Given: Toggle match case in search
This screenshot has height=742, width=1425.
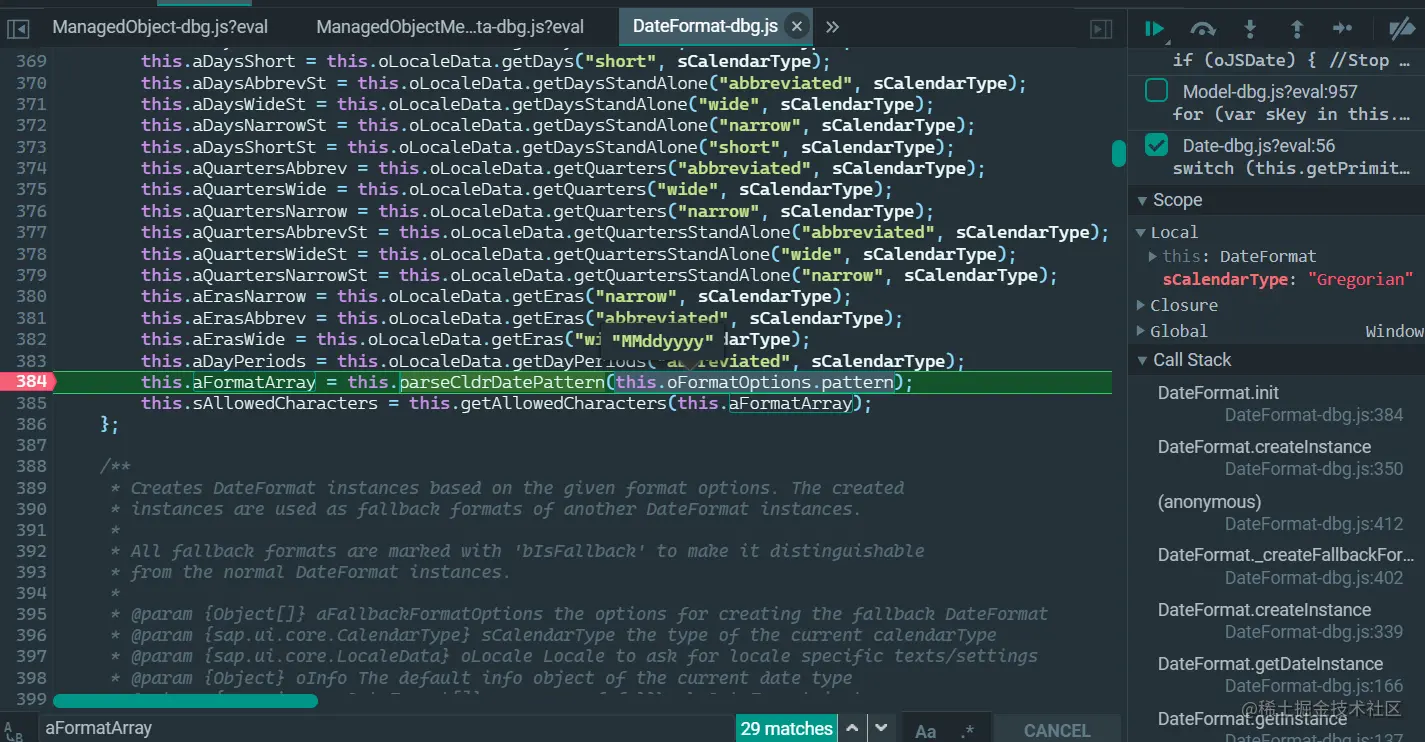Looking at the screenshot, I should [x=926, y=730].
